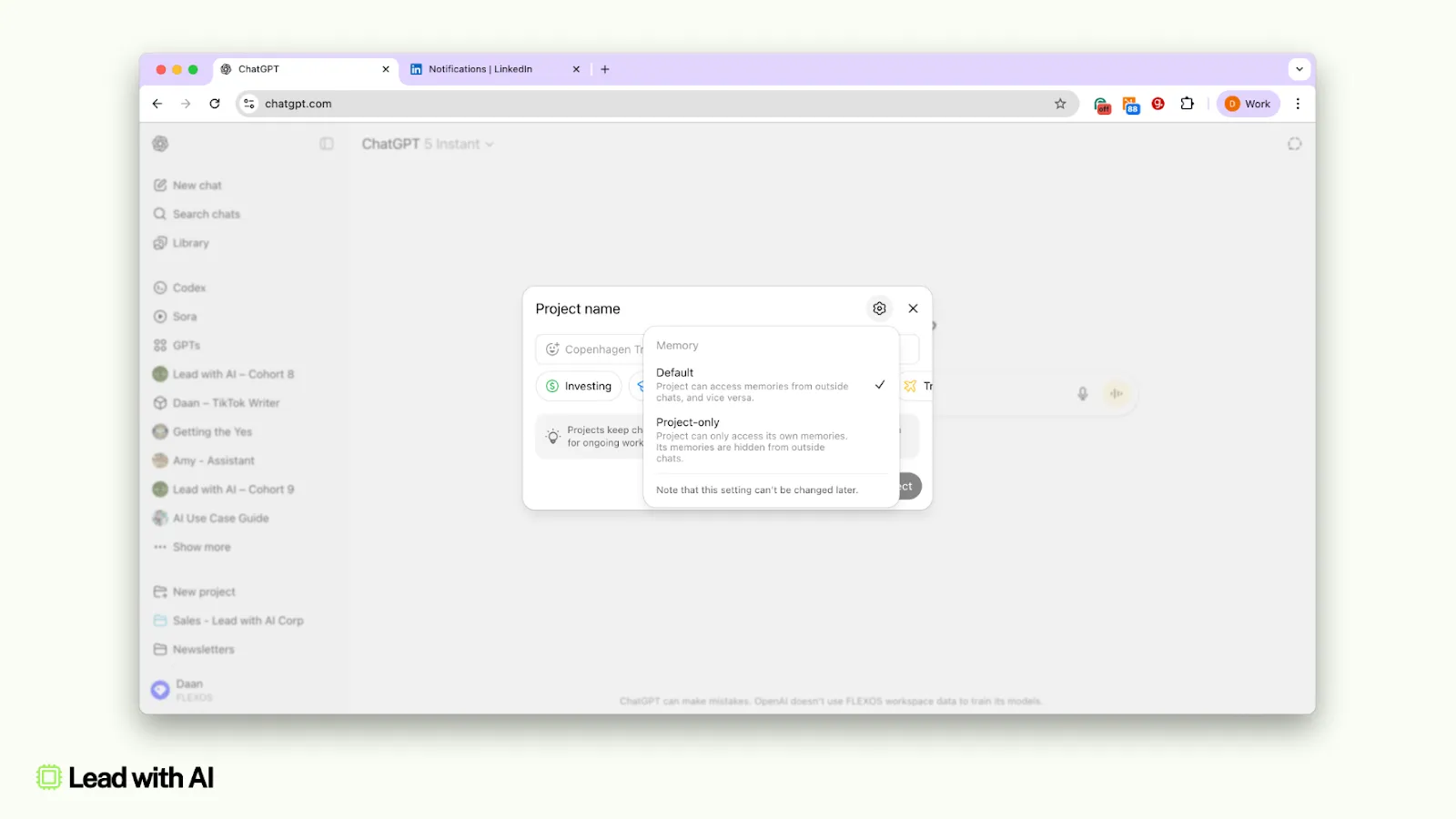The width and height of the screenshot is (1456, 819).
Task: Open GPTs page
Action: pyautogui.click(x=177, y=345)
